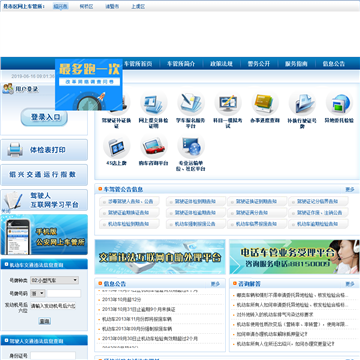Screen dimensions: 360x360
Task: Switch to the 上虞区 DMV link
Action: (x=138, y=6)
